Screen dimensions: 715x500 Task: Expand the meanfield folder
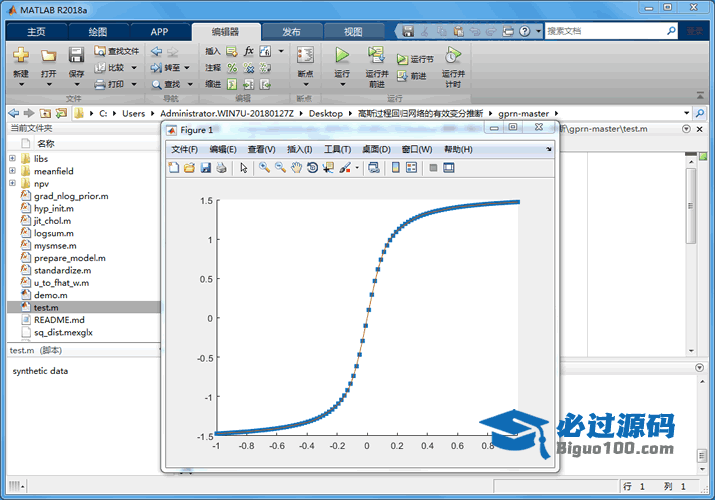click(12, 170)
